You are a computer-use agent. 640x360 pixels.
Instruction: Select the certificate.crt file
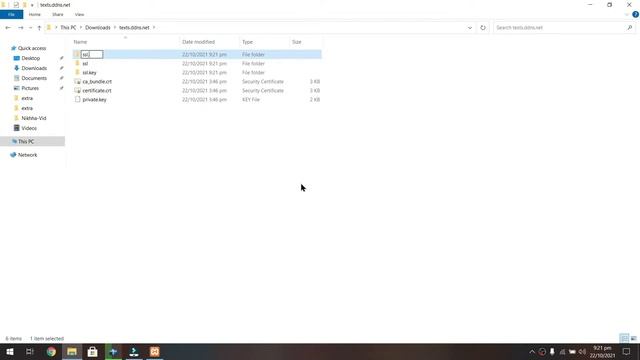coord(97,91)
